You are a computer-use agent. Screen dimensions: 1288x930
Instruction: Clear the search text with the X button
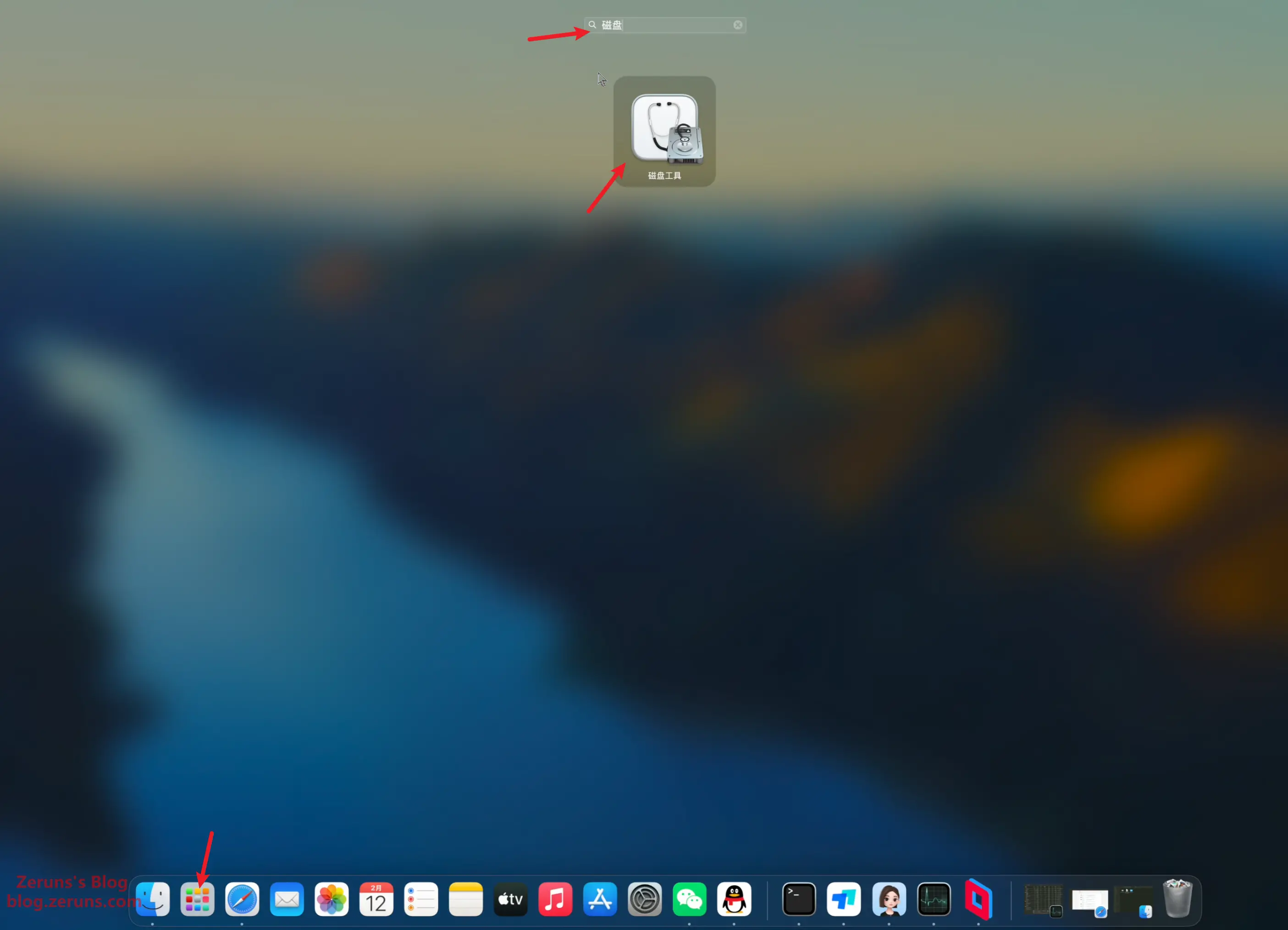pos(737,25)
